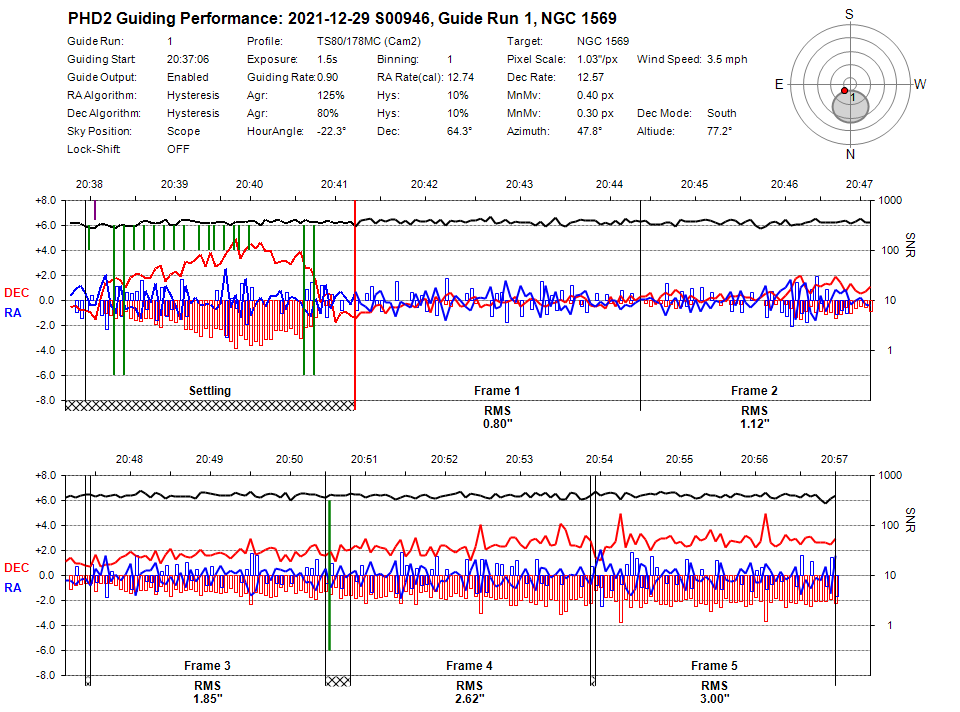Viewport: 960px width, 712px height.
Task: Click the Target value NGC 1569
Action: coord(602,41)
